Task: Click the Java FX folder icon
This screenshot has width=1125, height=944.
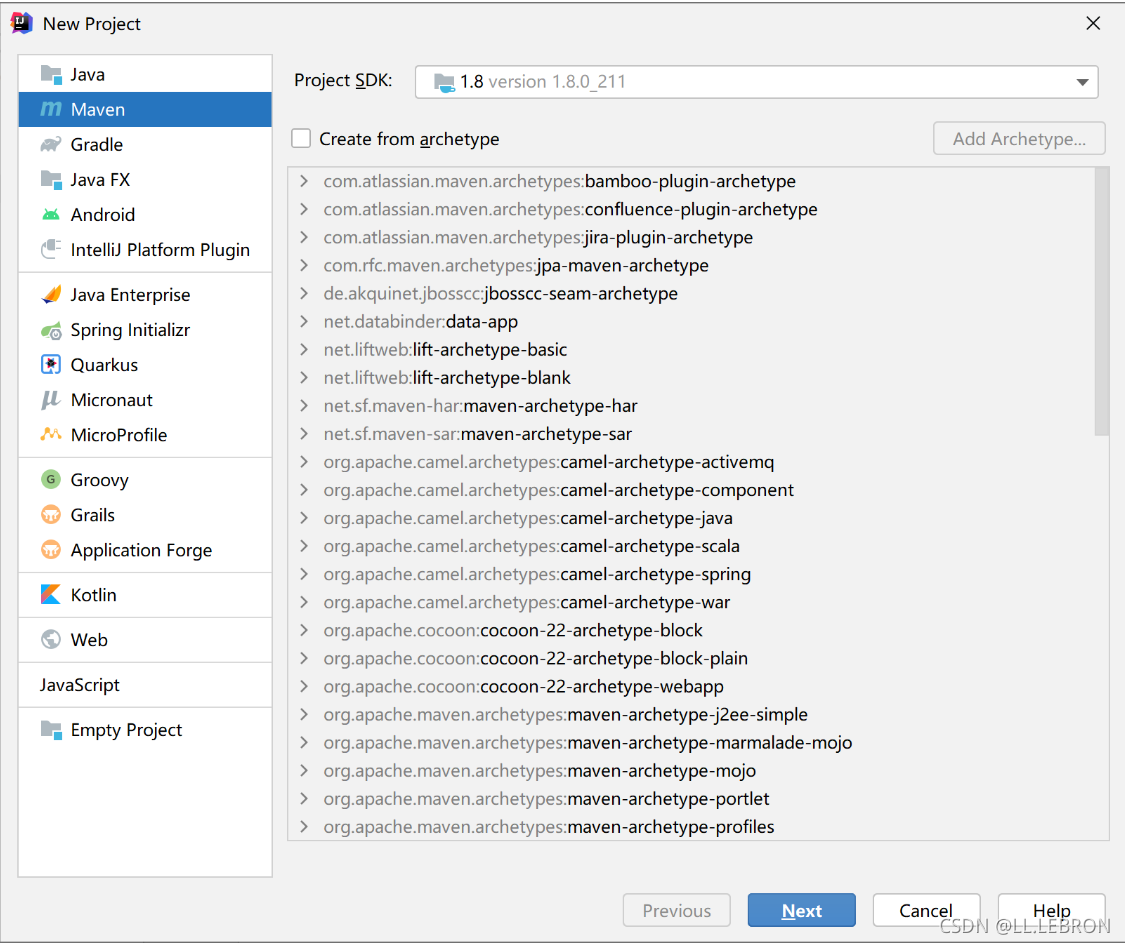Action: click(x=51, y=180)
